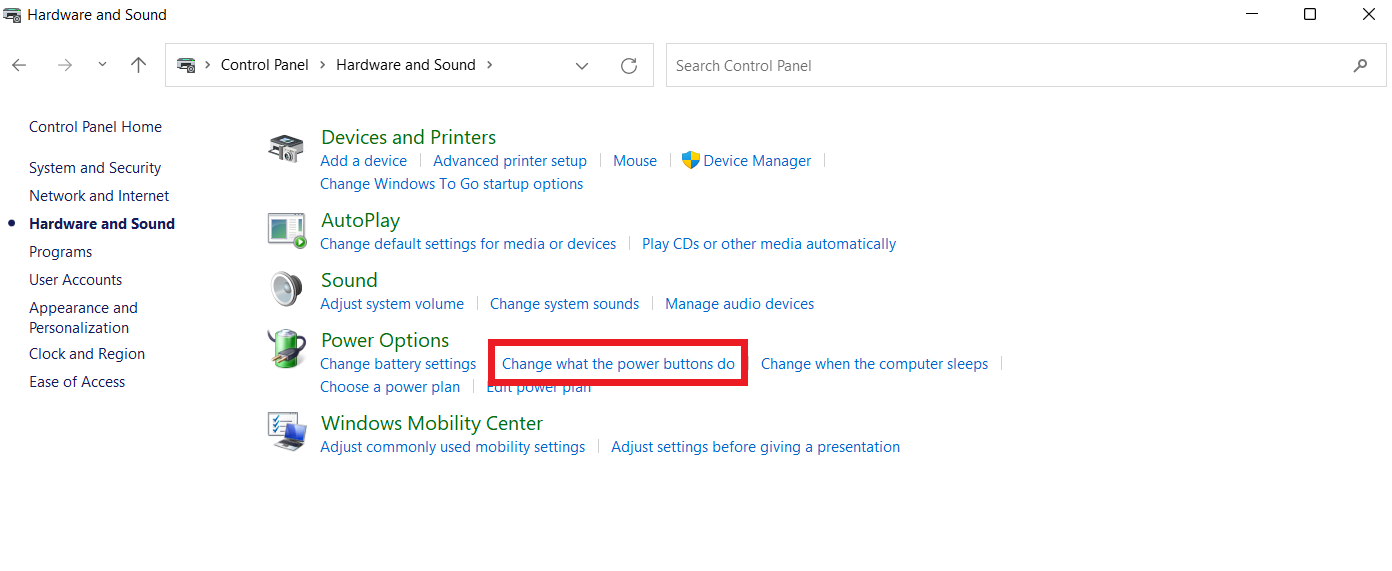
Task: Select Control Panel in the breadcrumb
Action: click(265, 65)
